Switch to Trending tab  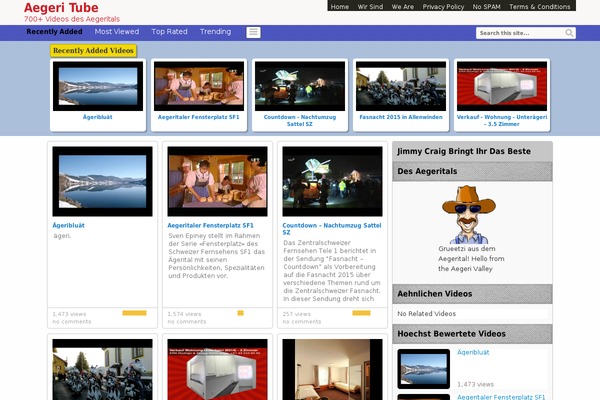[215, 32]
